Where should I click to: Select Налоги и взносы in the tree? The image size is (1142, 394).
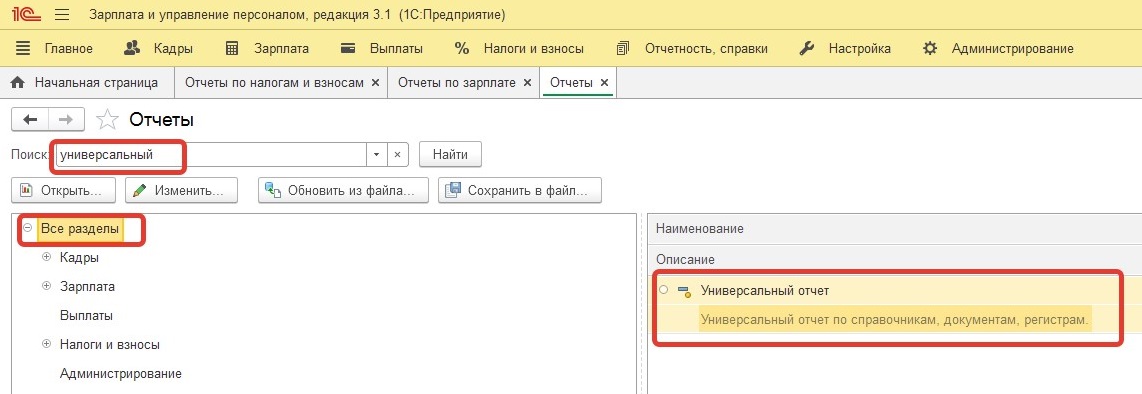[x=110, y=345]
